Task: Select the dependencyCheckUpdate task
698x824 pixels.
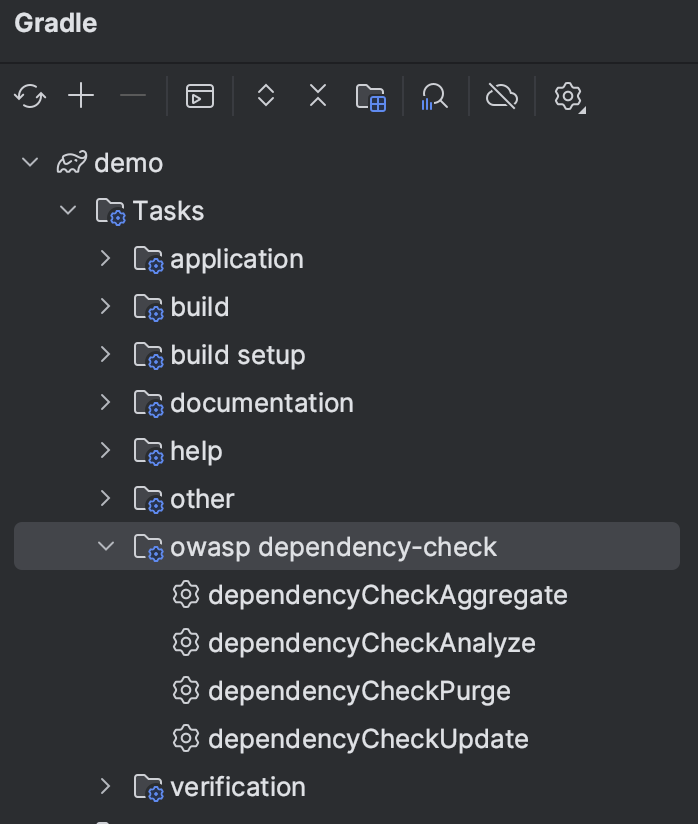Action: [x=368, y=739]
